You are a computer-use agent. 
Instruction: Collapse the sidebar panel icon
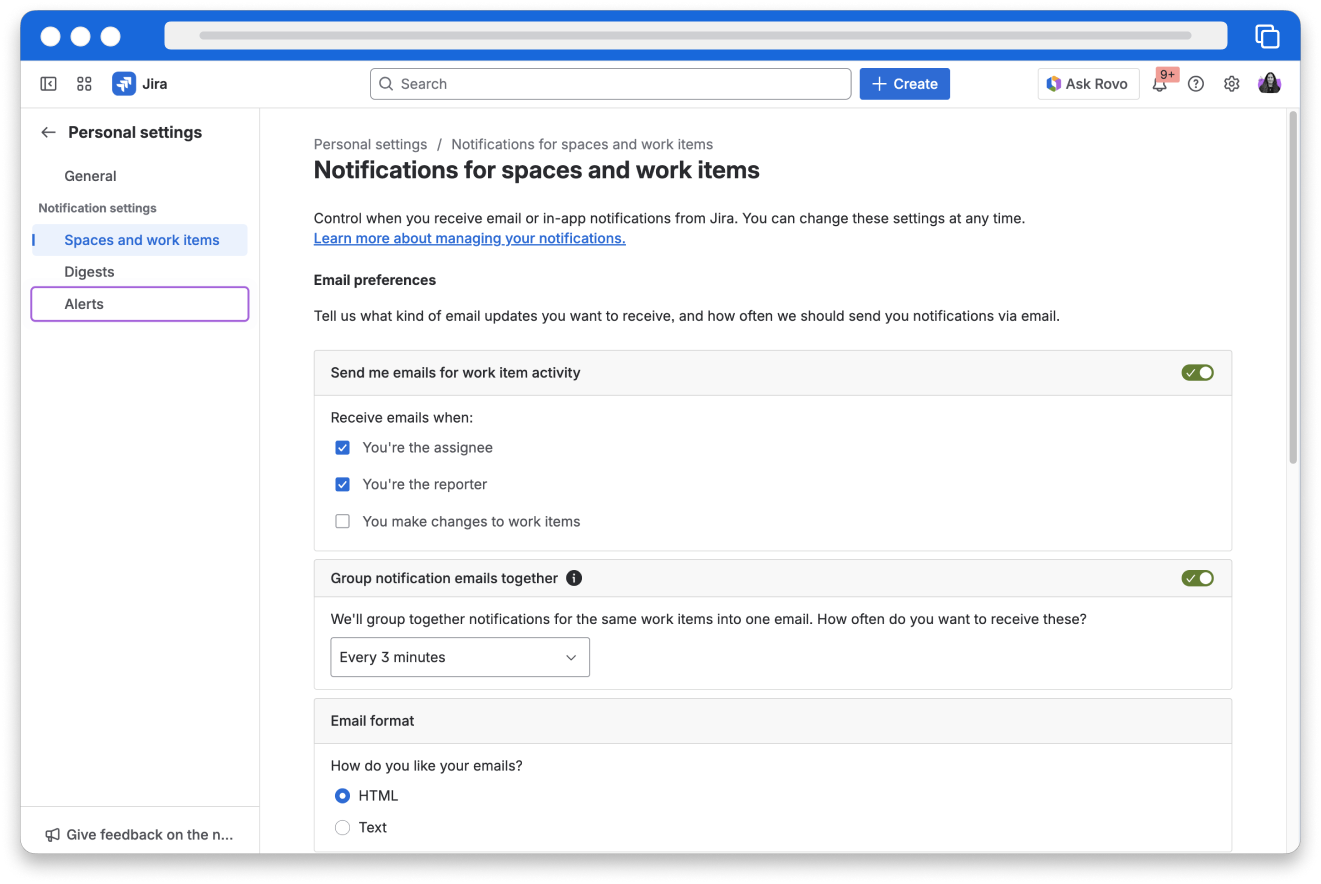point(48,84)
